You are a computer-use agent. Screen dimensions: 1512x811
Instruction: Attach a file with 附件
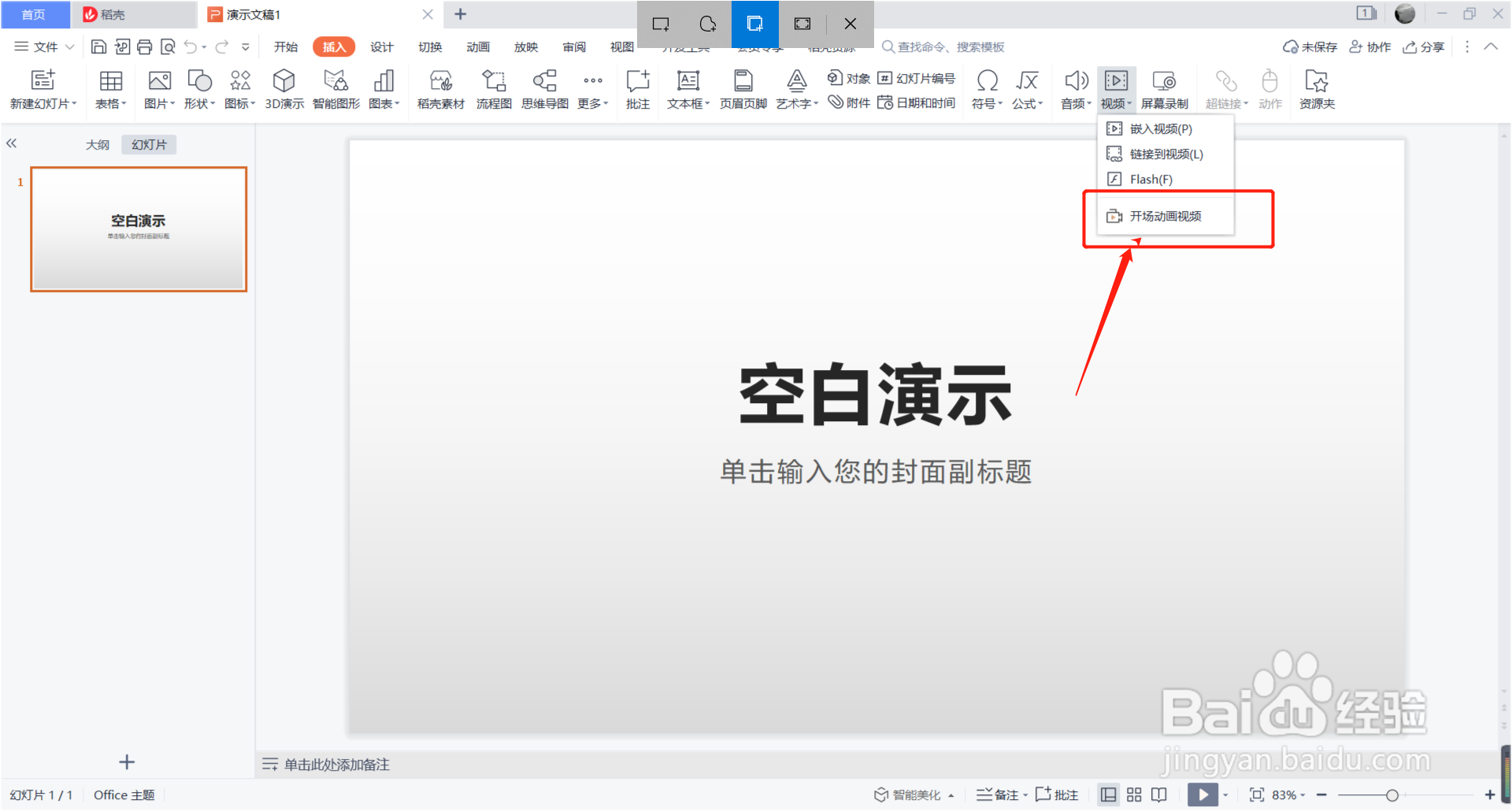click(849, 102)
